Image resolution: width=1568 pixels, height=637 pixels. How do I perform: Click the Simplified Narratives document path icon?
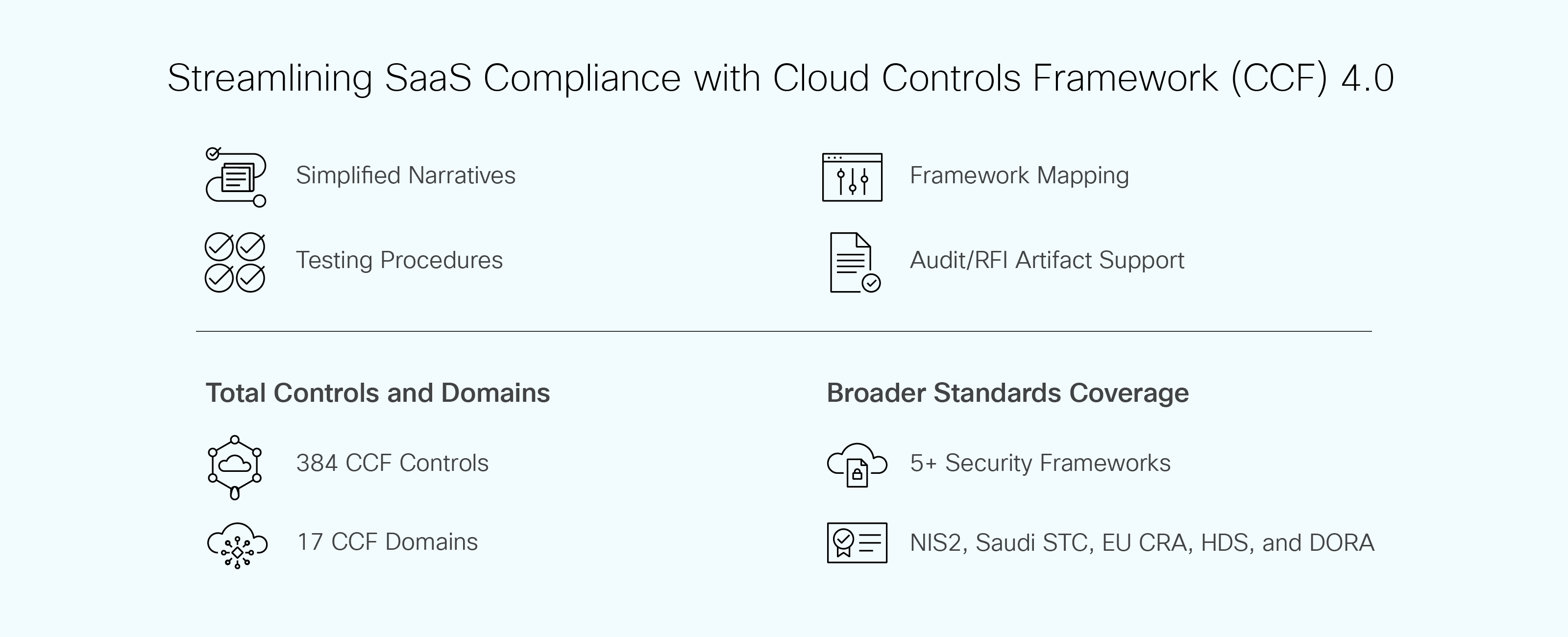pos(236,177)
